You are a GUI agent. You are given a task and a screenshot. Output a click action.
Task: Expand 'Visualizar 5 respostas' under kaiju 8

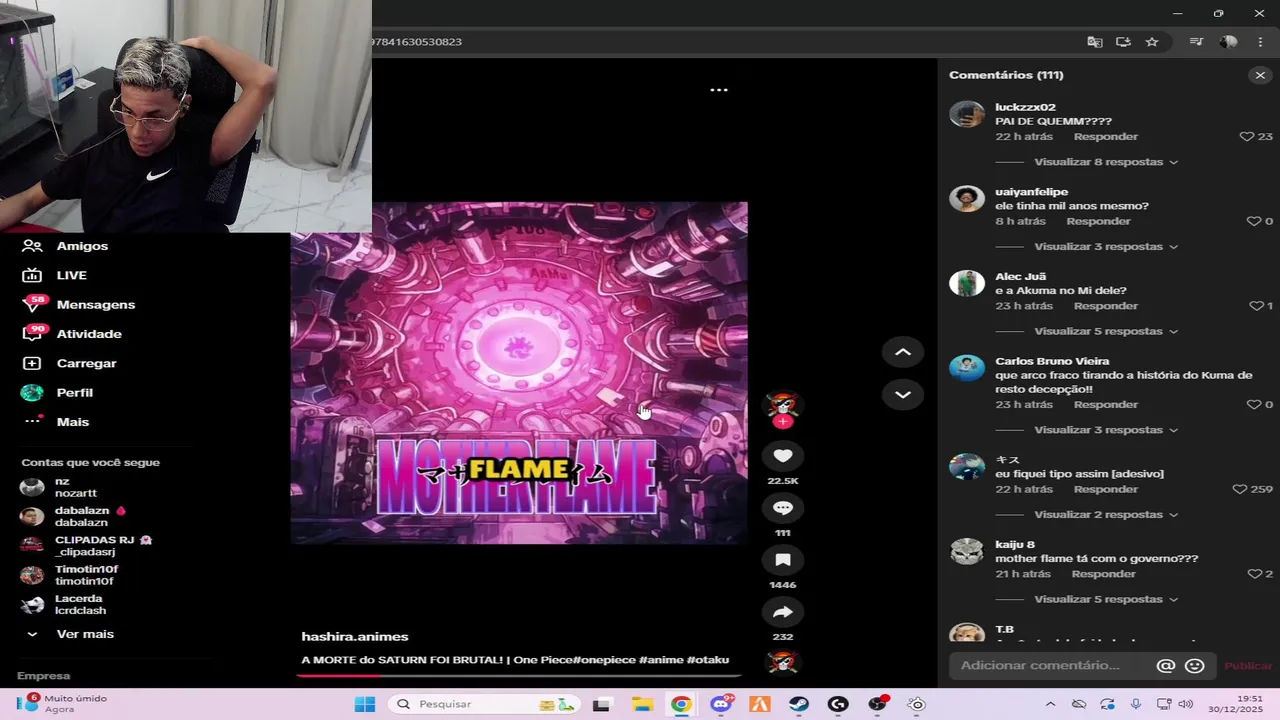[x=1106, y=599]
